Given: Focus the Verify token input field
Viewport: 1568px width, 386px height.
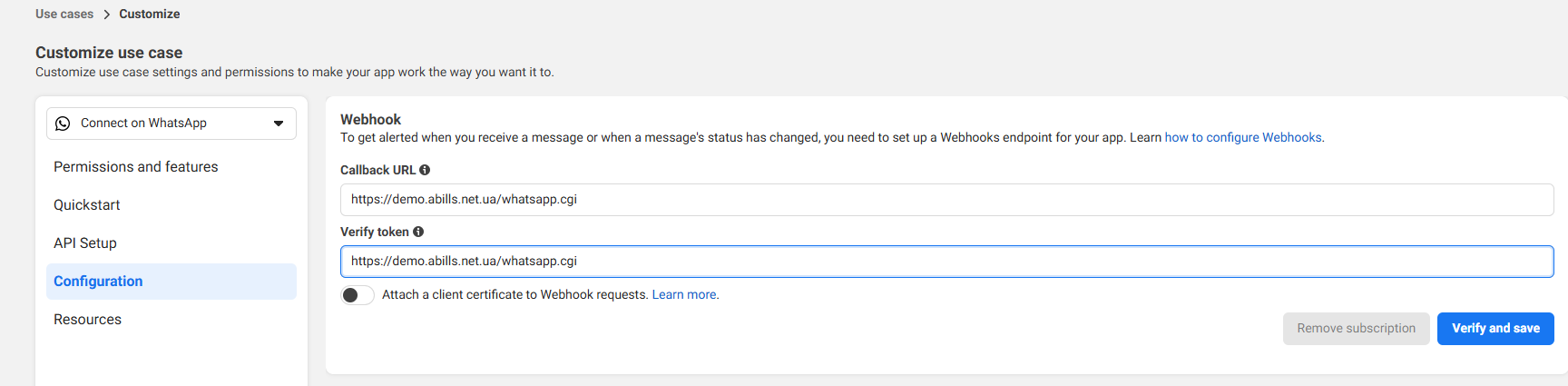Looking at the screenshot, I should pyautogui.click(x=946, y=262).
